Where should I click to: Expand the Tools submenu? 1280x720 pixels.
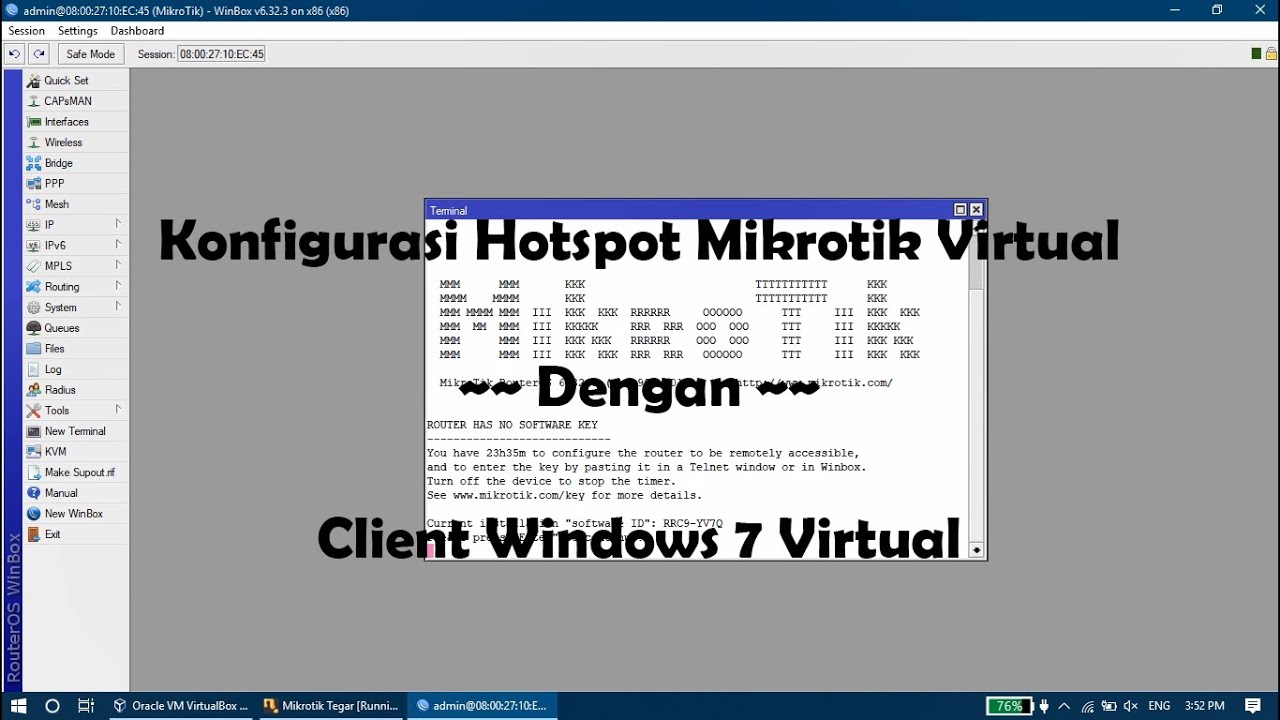[76, 410]
